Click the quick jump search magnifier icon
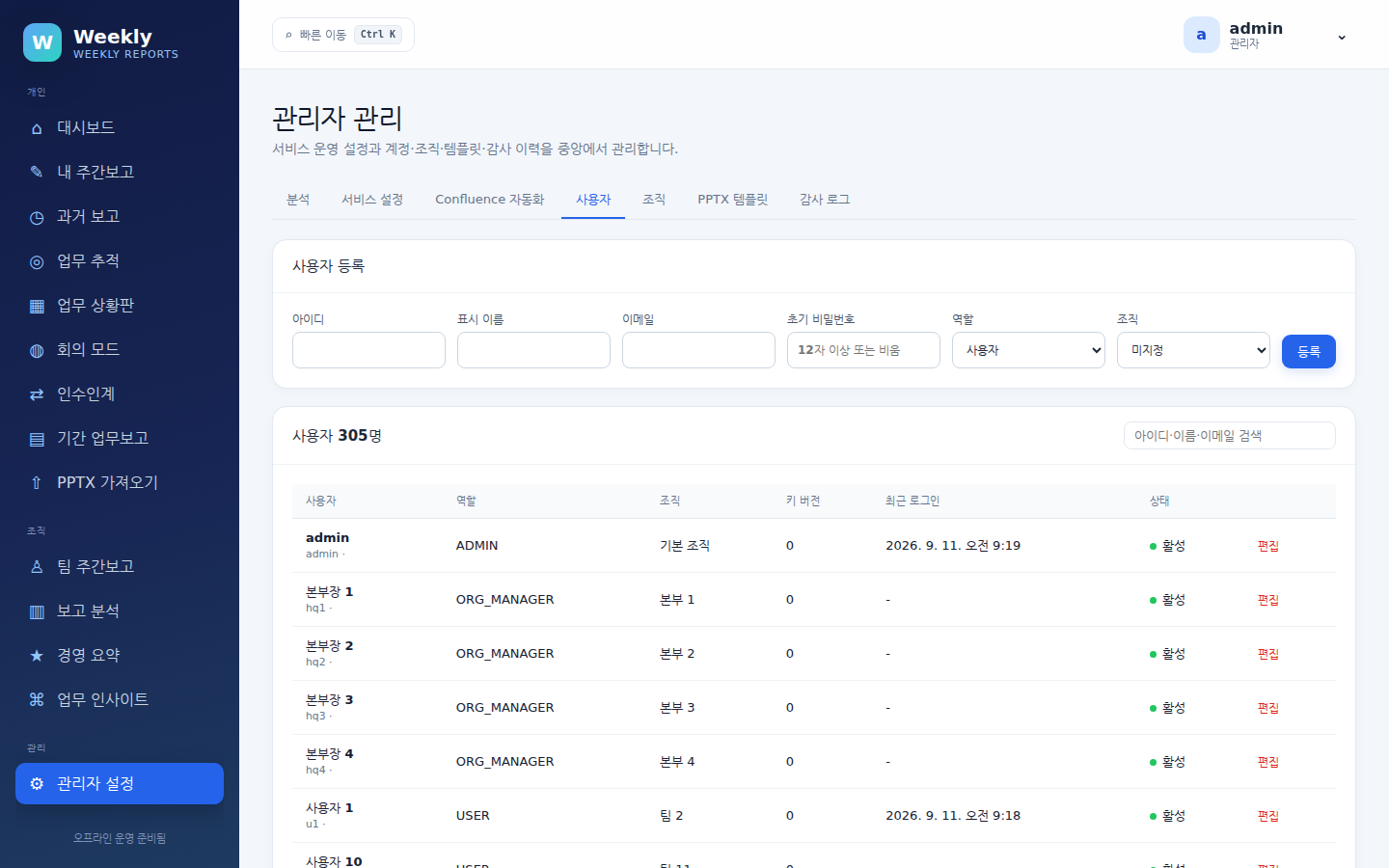Image resolution: width=1389 pixels, height=868 pixels. [288, 35]
